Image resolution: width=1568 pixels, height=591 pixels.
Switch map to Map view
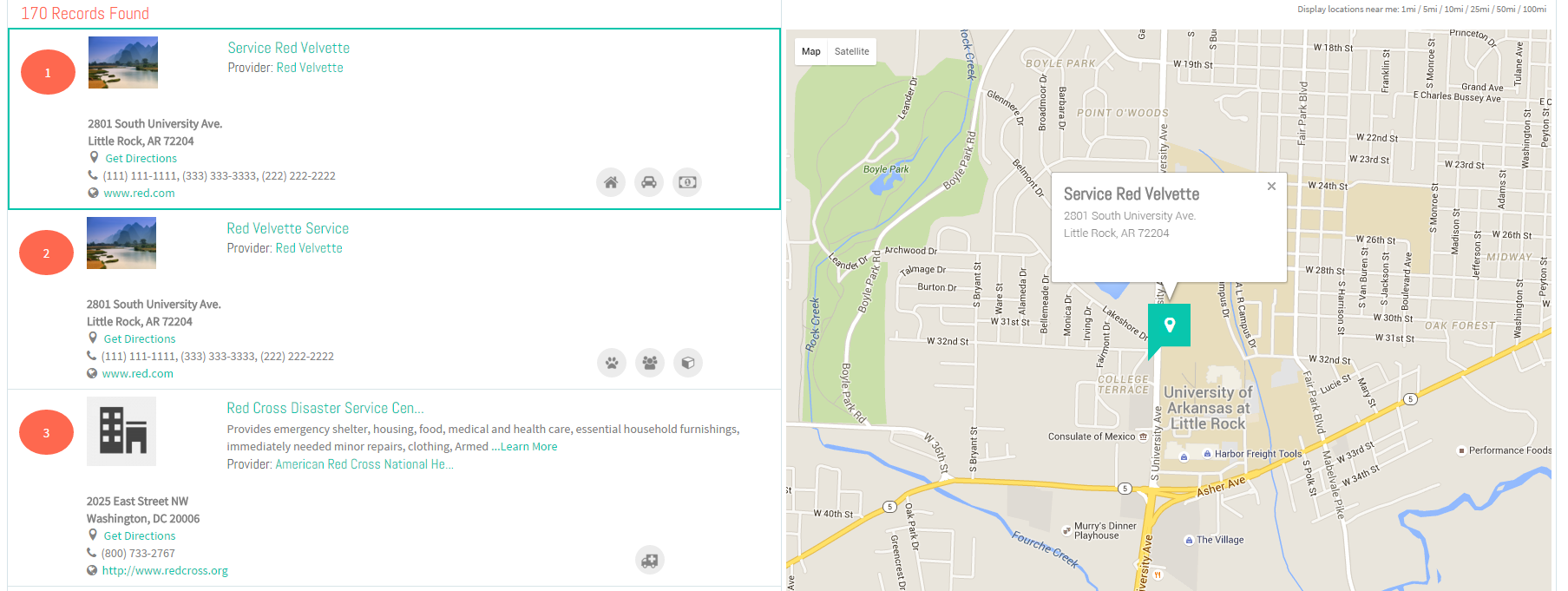tap(811, 51)
